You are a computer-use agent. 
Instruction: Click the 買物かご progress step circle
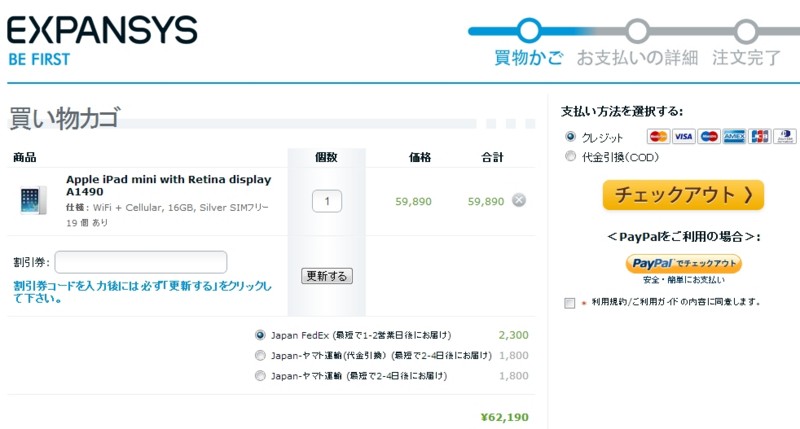pyautogui.click(x=529, y=31)
